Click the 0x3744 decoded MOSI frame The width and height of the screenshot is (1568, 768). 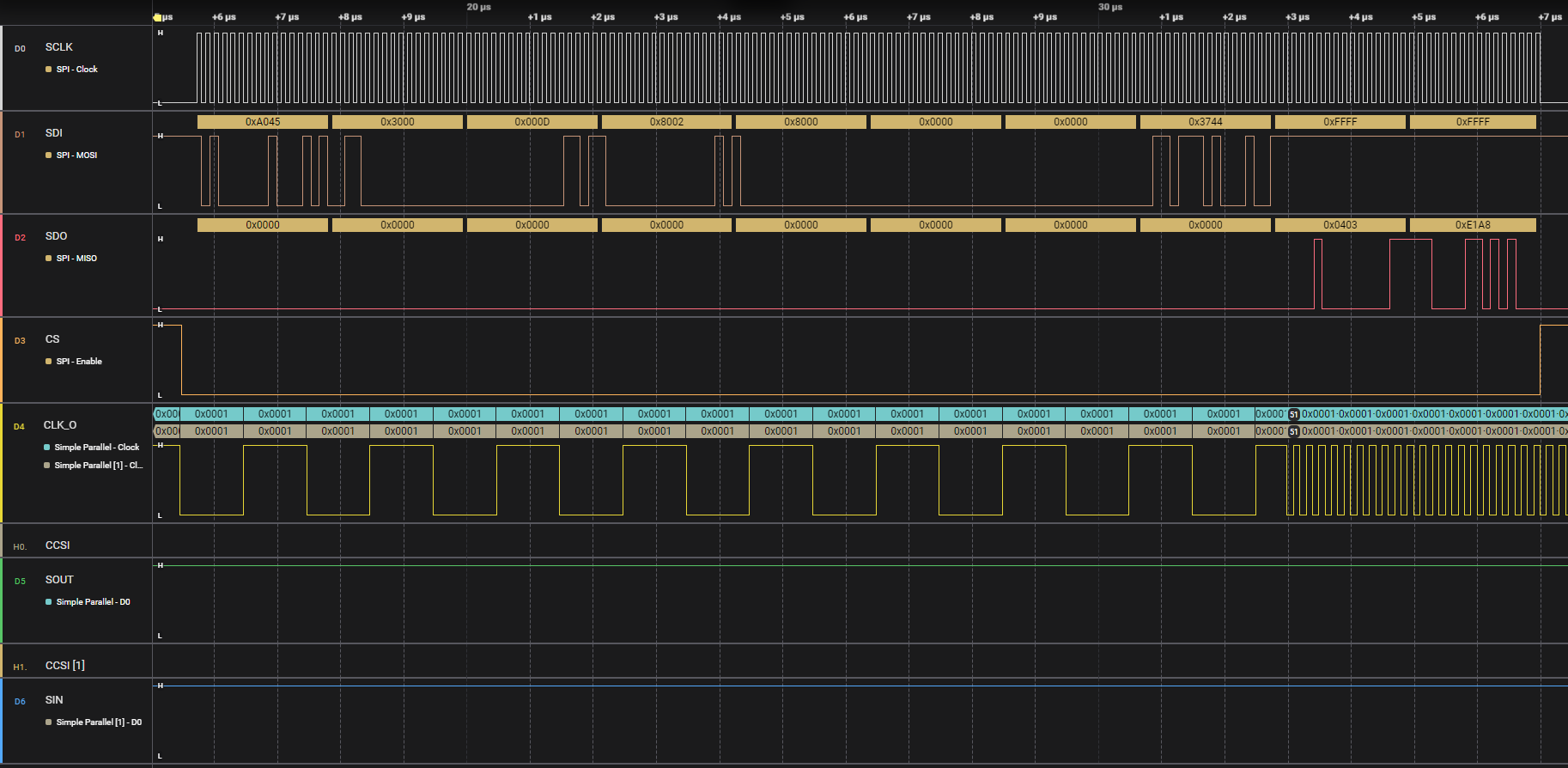click(1205, 122)
